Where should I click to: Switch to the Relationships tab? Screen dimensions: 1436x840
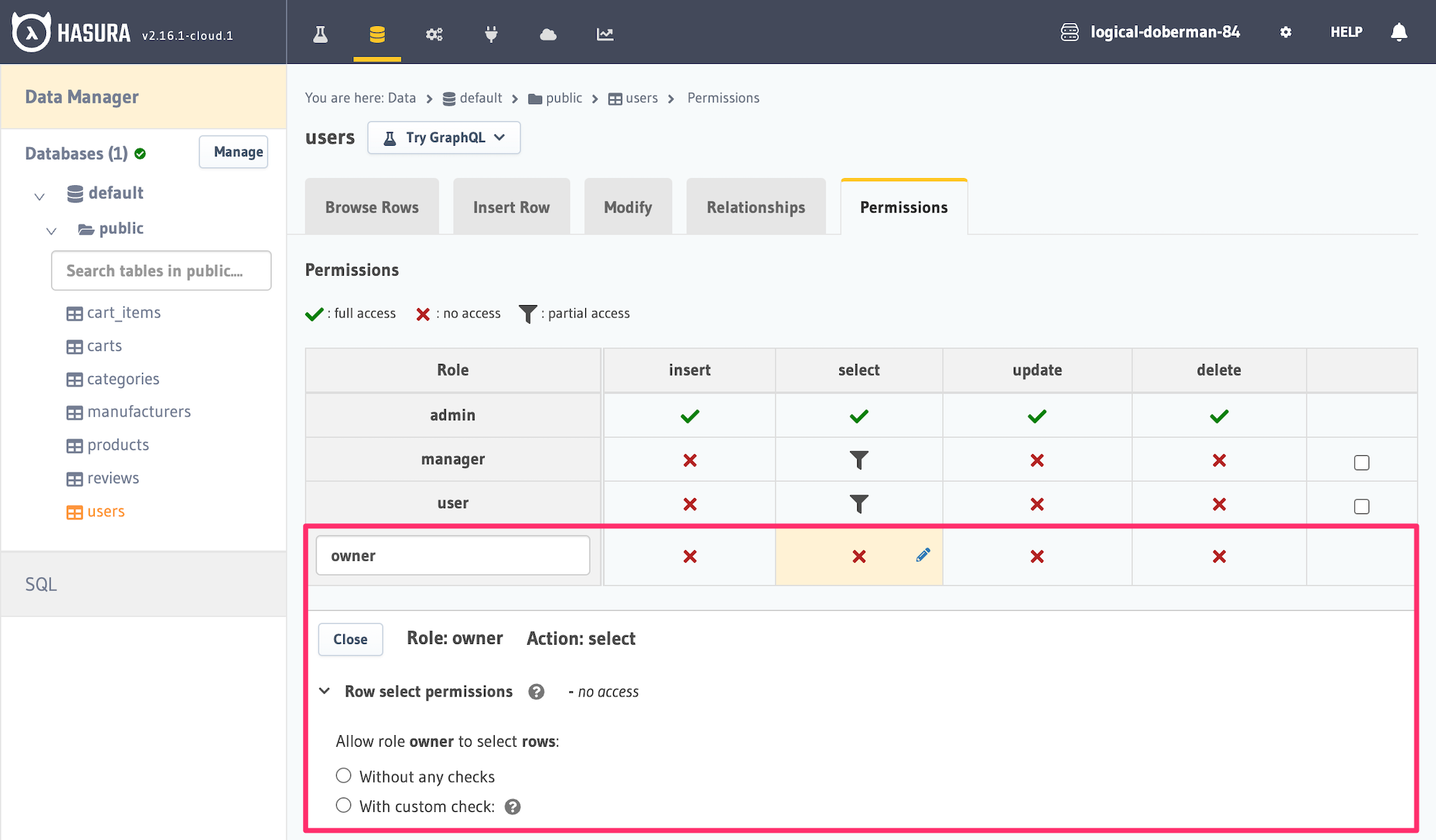coord(755,207)
